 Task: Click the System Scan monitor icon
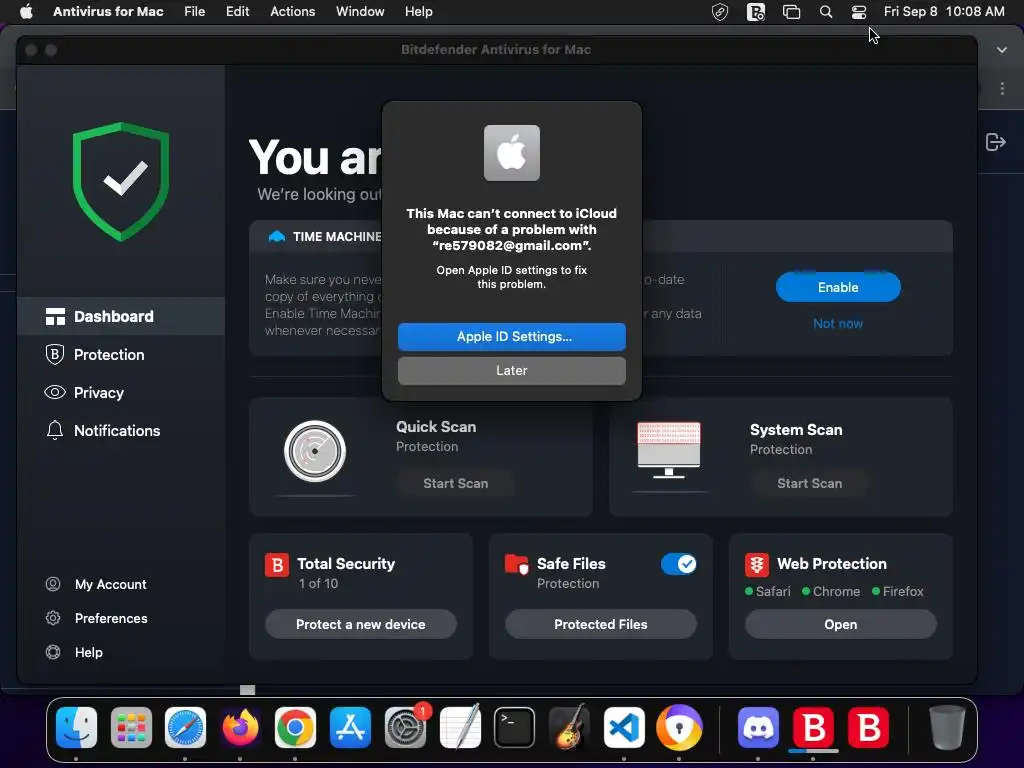click(669, 449)
